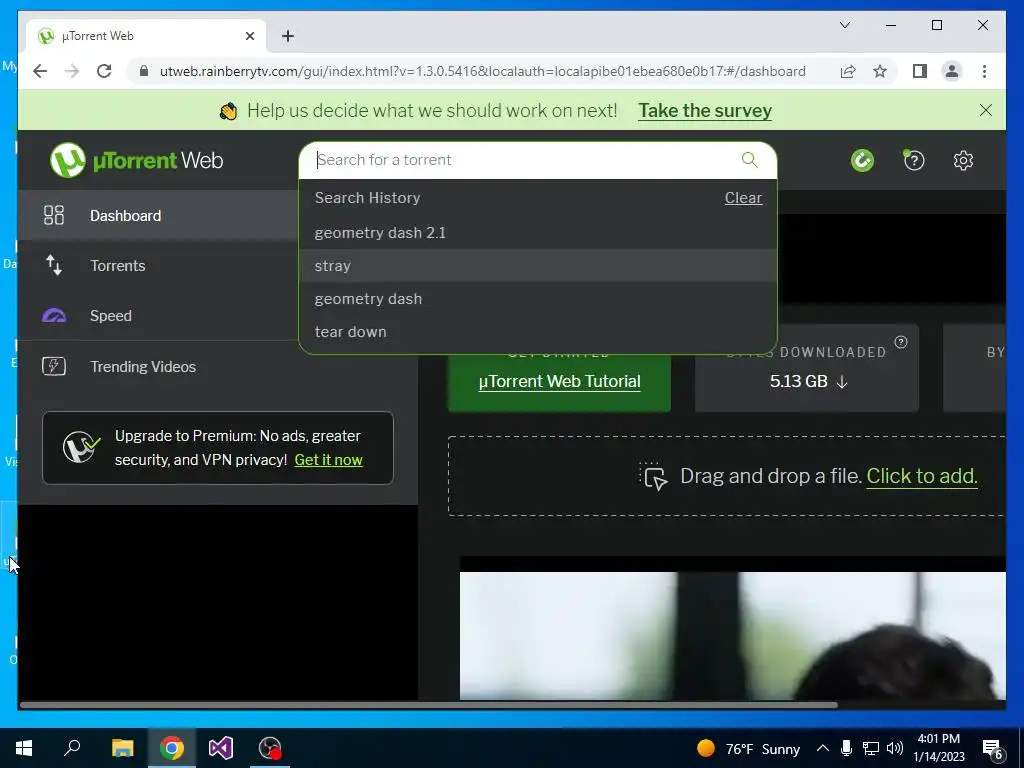This screenshot has height=768, width=1024.
Task: Click the Chrome address bar URL
Action: point(482,71)
